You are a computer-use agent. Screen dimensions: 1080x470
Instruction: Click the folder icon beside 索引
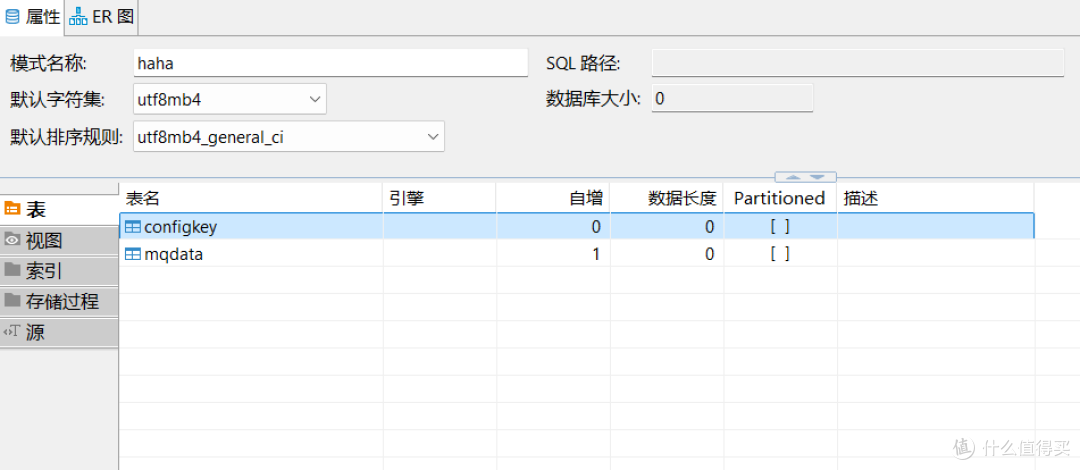[12, 269]
